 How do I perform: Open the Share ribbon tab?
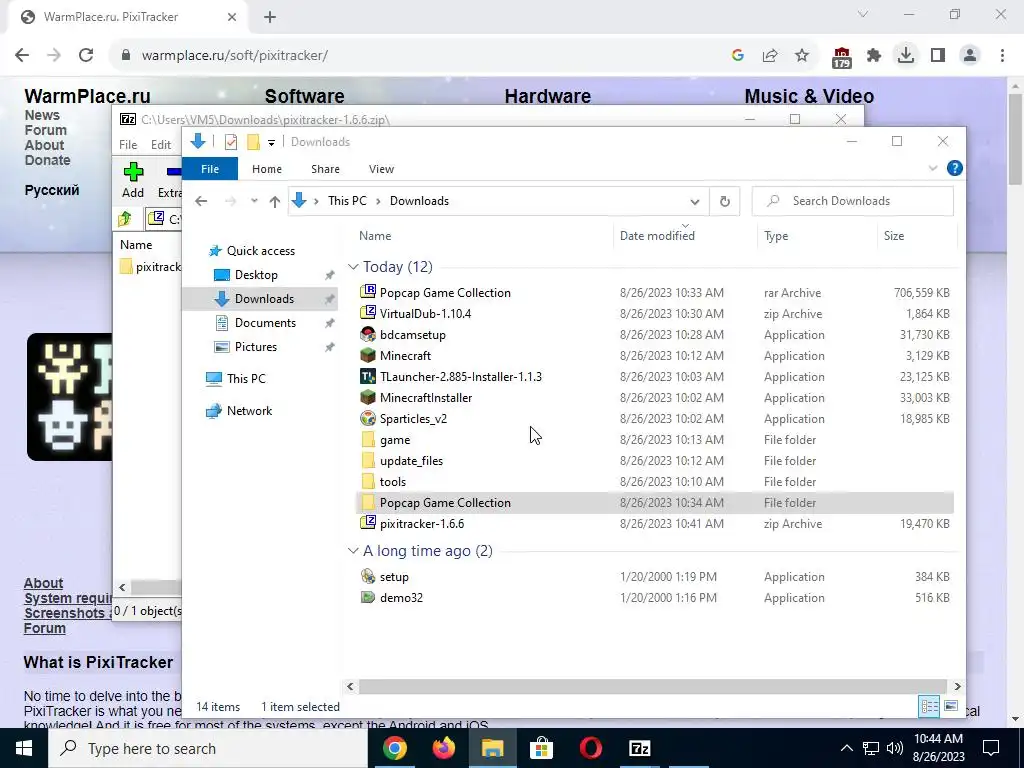pos(325,168)
